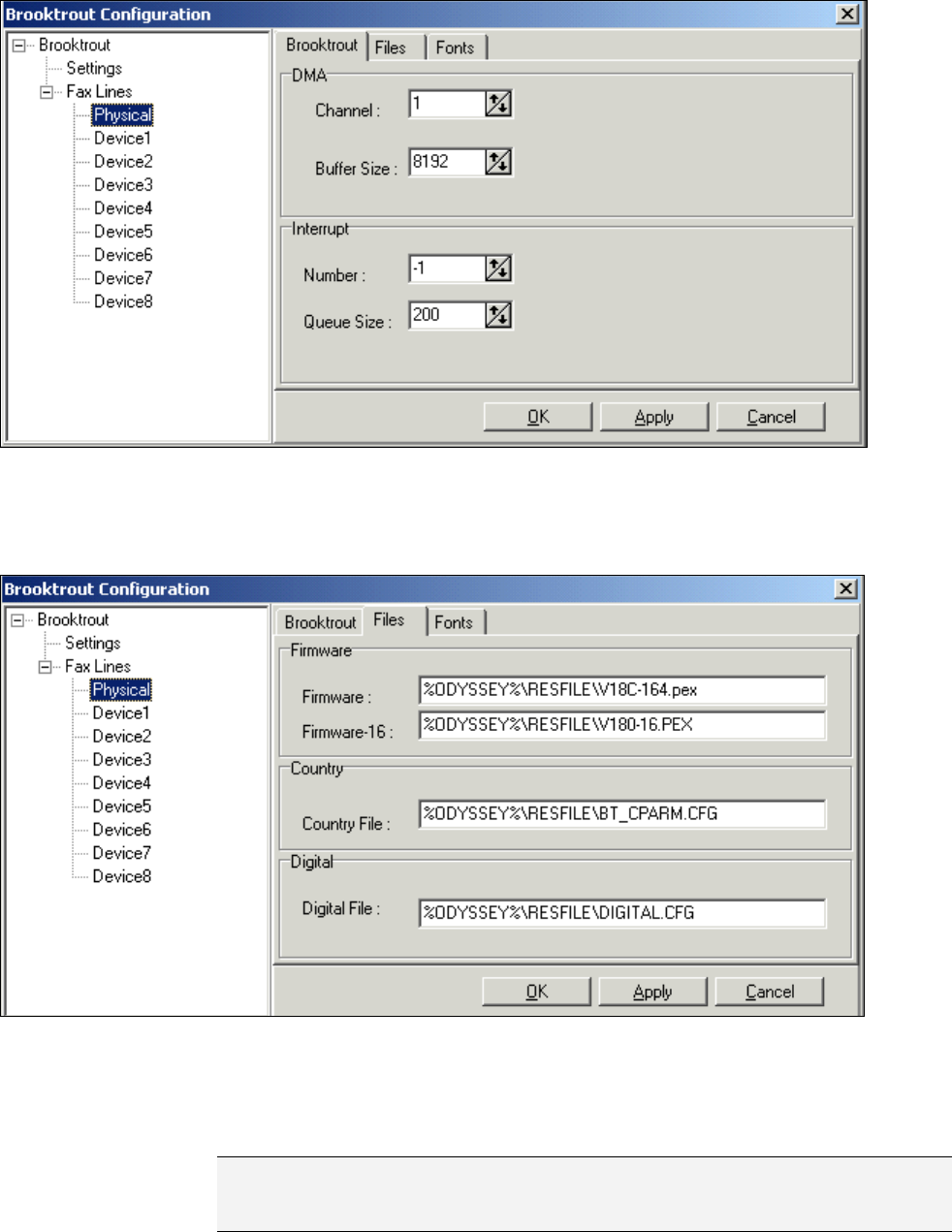Select Physical in lower window tree
Viewport: 952px width, 1232px height.
[120, 690]
